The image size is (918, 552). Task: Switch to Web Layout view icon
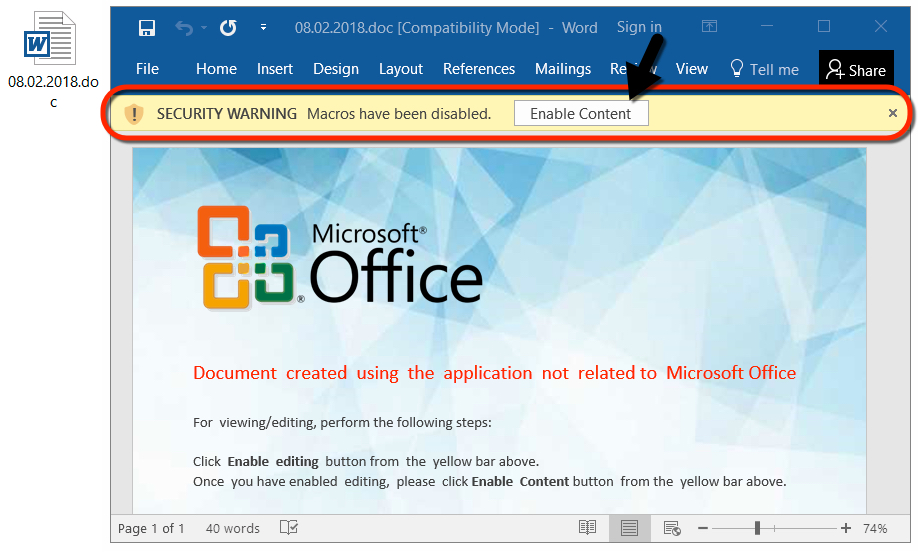672,529
